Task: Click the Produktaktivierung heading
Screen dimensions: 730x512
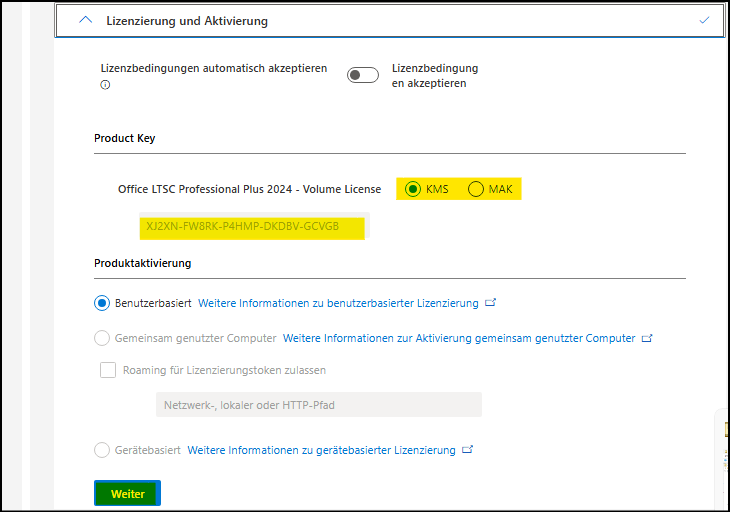Action: (x=142, y=263)
